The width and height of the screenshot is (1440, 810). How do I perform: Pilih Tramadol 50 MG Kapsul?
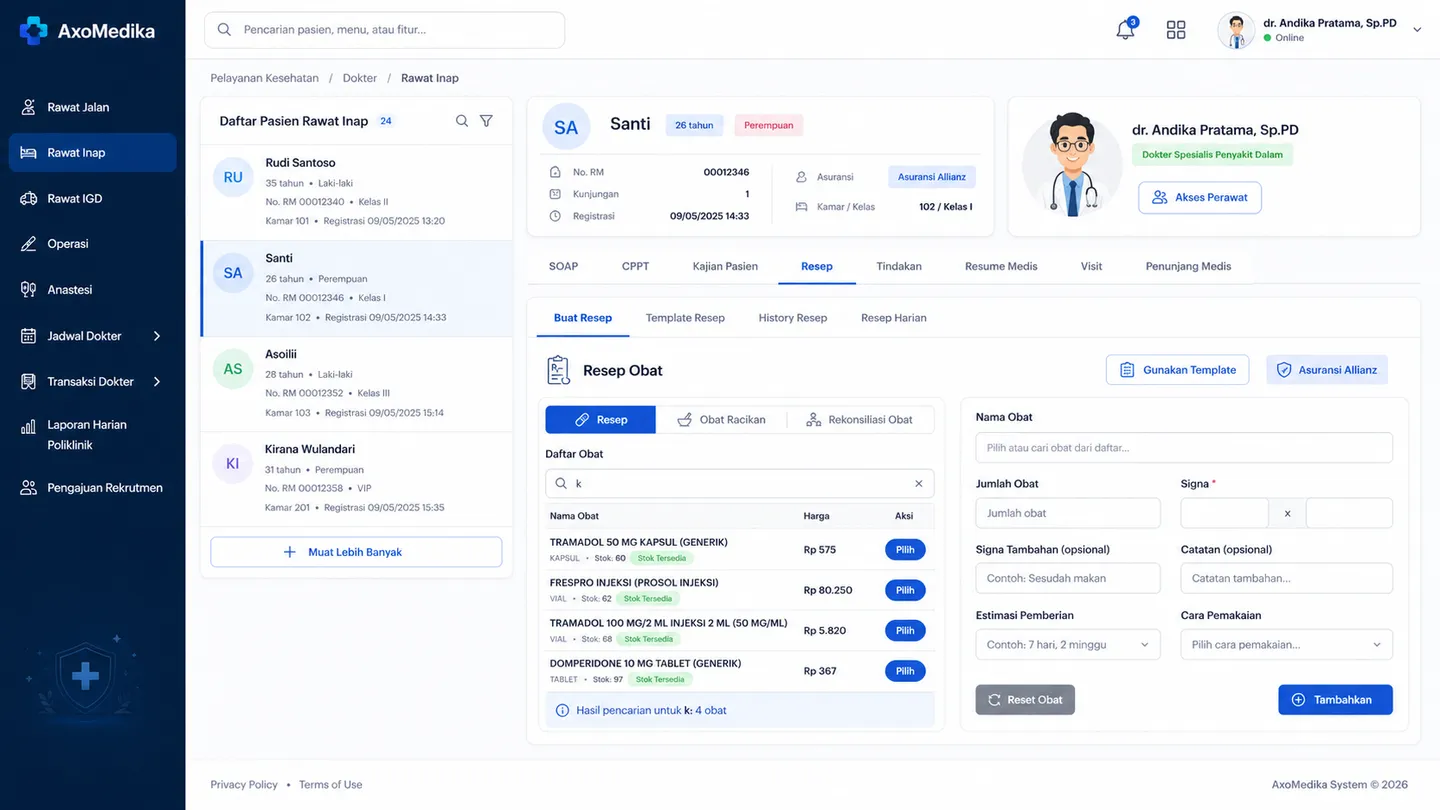pyautogui.click(x=905, y=550)
